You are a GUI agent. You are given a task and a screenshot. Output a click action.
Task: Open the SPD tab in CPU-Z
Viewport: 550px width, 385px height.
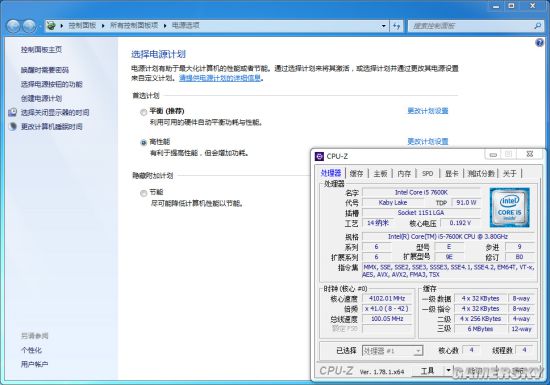[x=427, y=173]
